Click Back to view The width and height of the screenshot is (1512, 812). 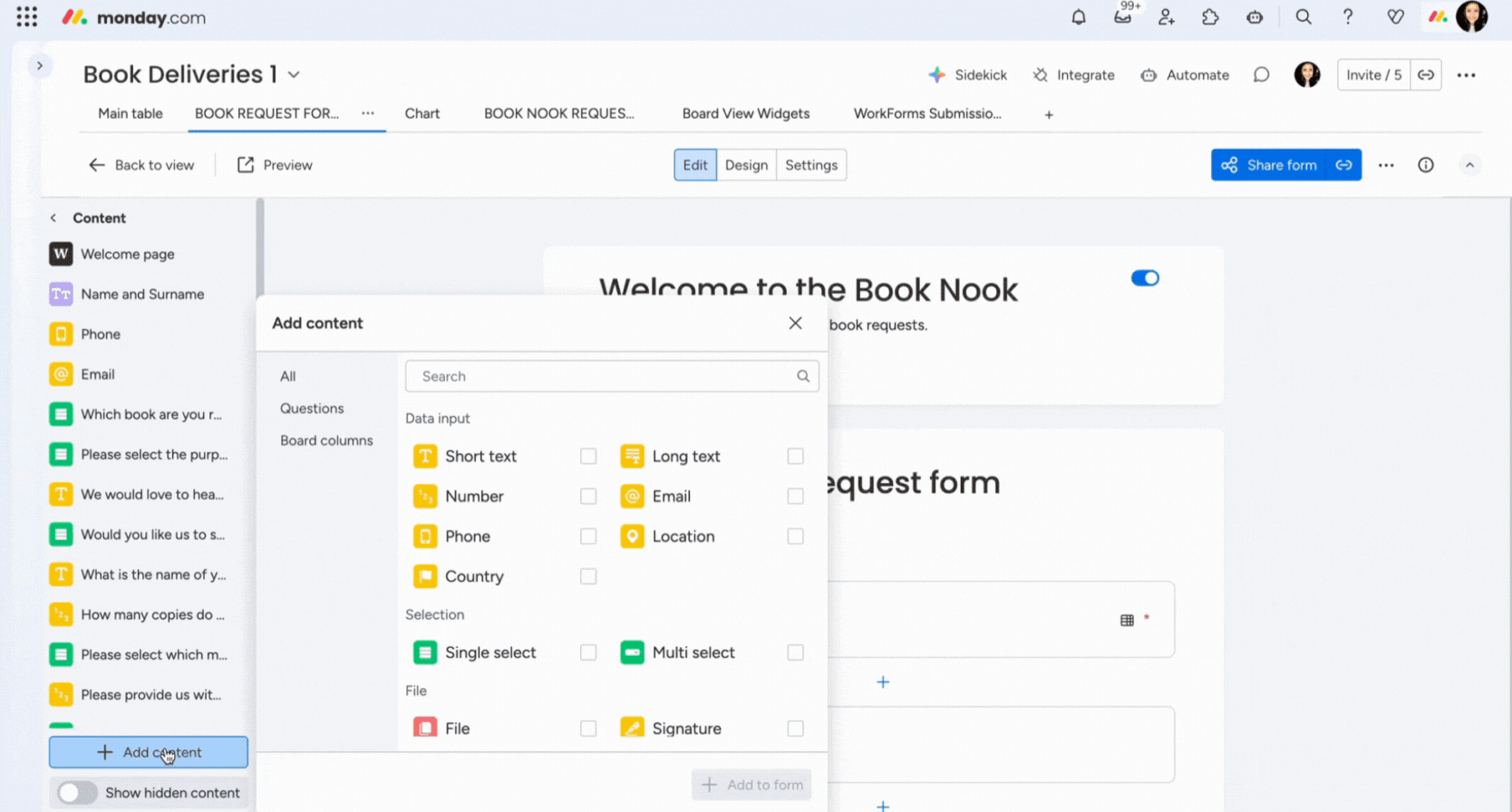click(141, 165)
